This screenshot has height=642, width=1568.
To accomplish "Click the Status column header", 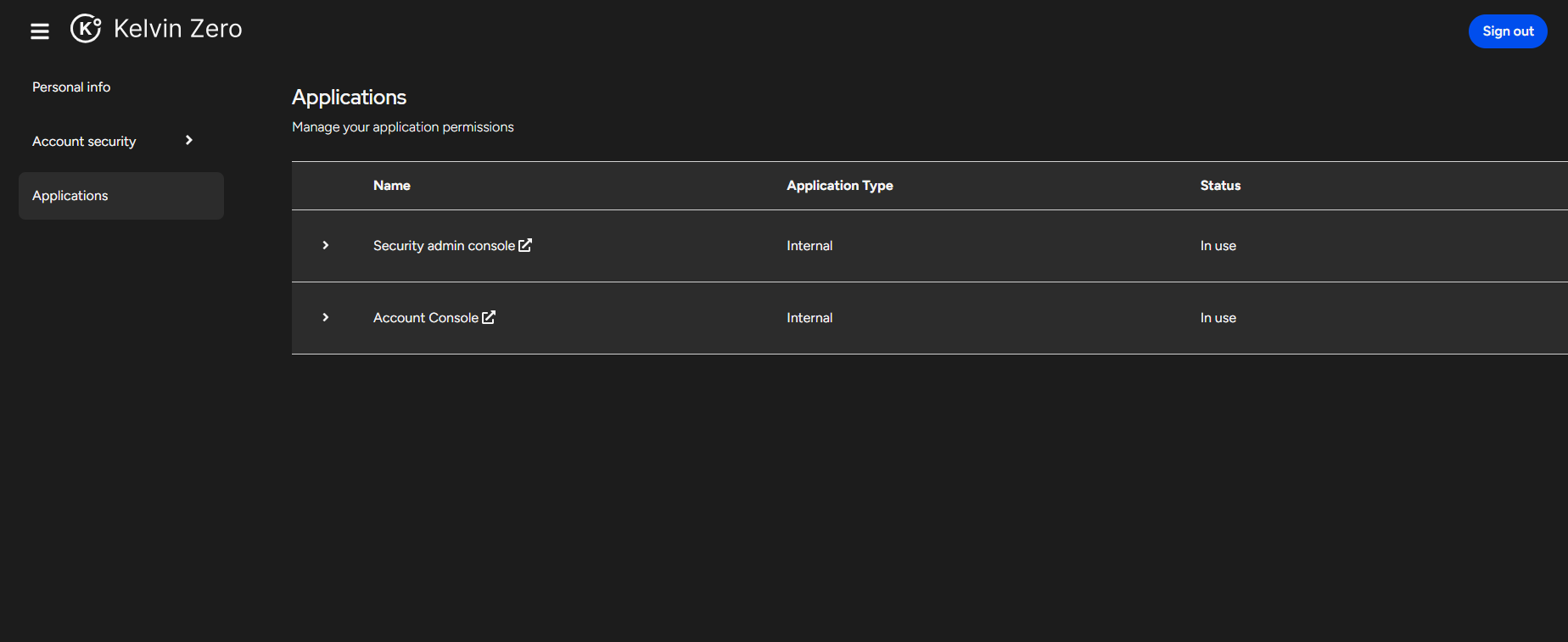I will (1220, 186).
